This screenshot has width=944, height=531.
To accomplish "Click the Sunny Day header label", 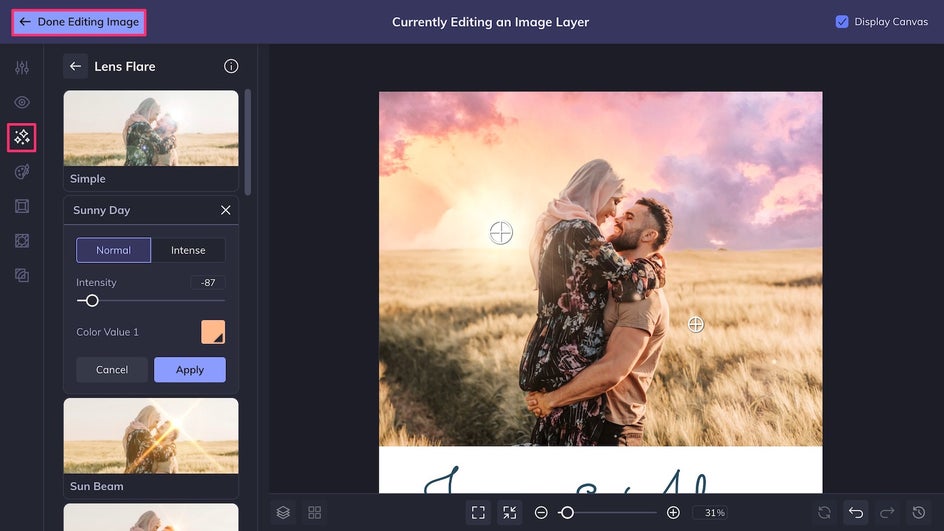I will point(101,210).
